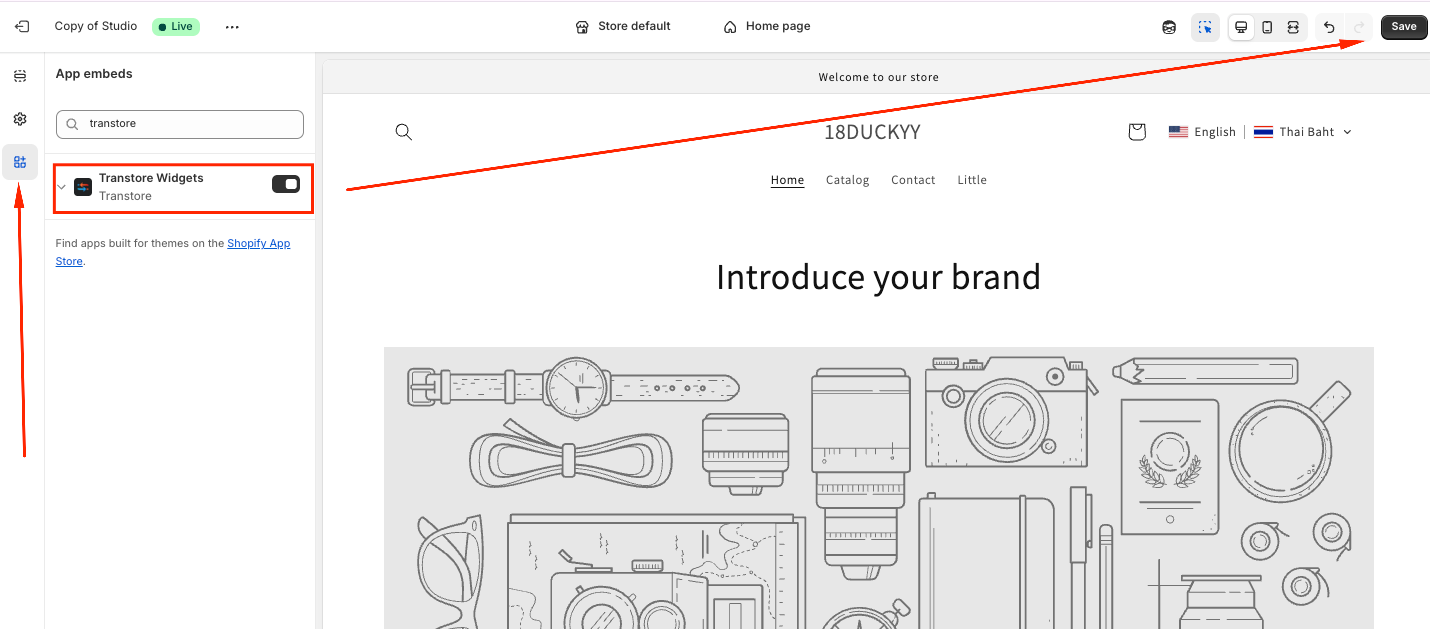Select the App embeds sidebar icon

click(x=20, y=162)
